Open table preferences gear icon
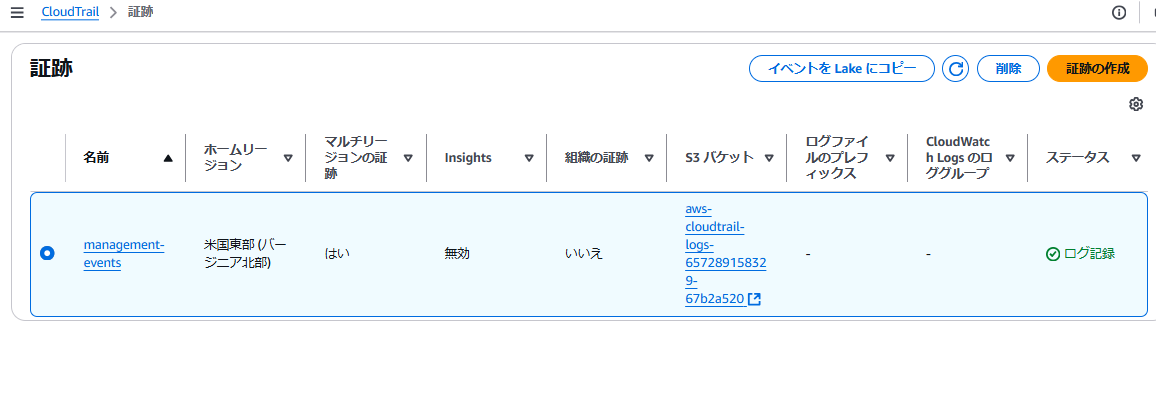This screenshot has height=395, width=1156. coord(1135,104)
